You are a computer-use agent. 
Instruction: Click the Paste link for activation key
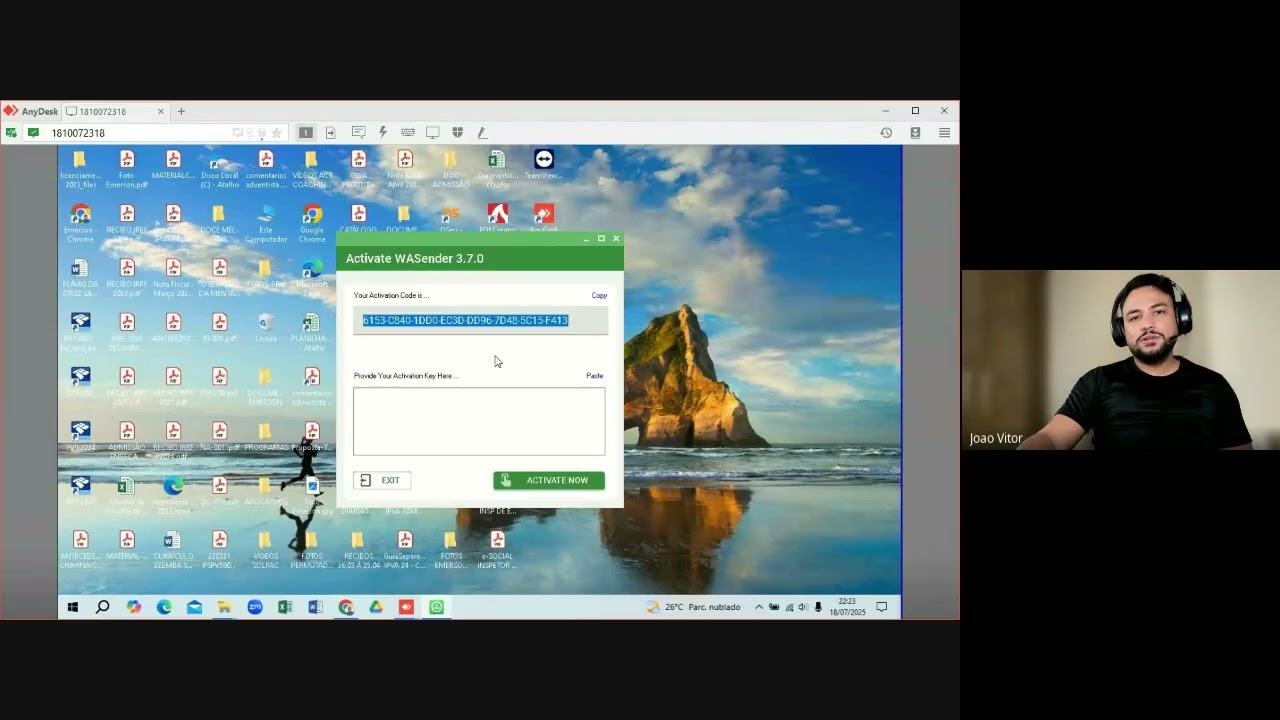(594, 376)
